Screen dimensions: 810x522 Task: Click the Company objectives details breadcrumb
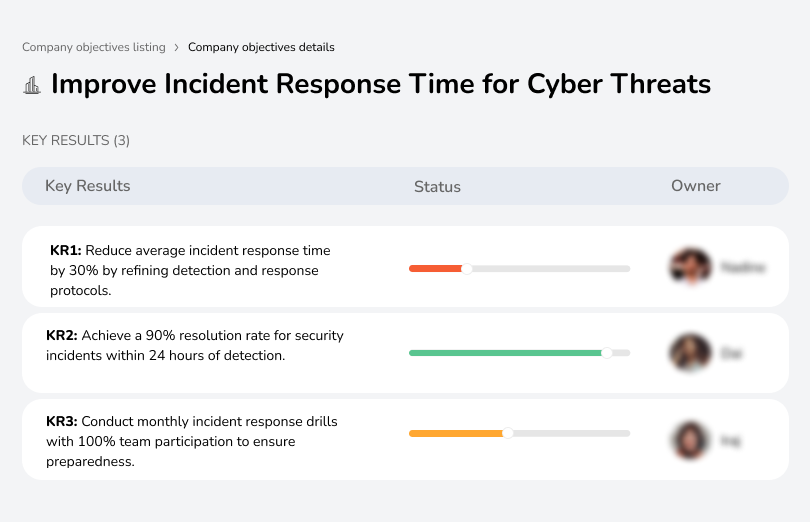[261, 47]
